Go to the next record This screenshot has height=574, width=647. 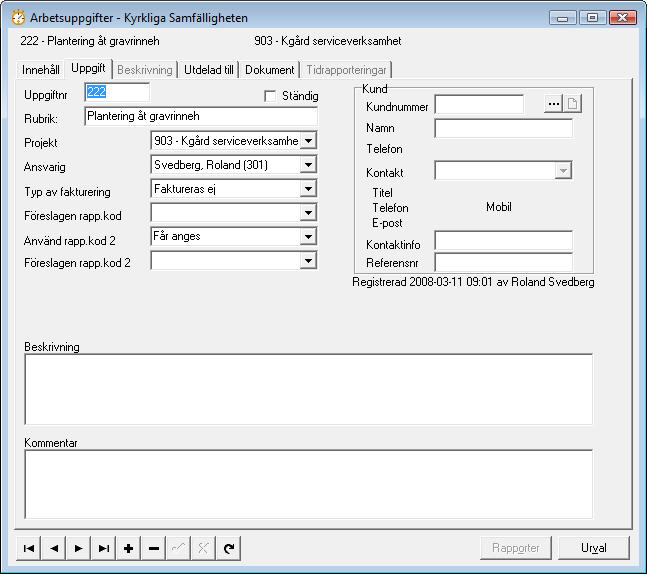click(x=78, y=548)
